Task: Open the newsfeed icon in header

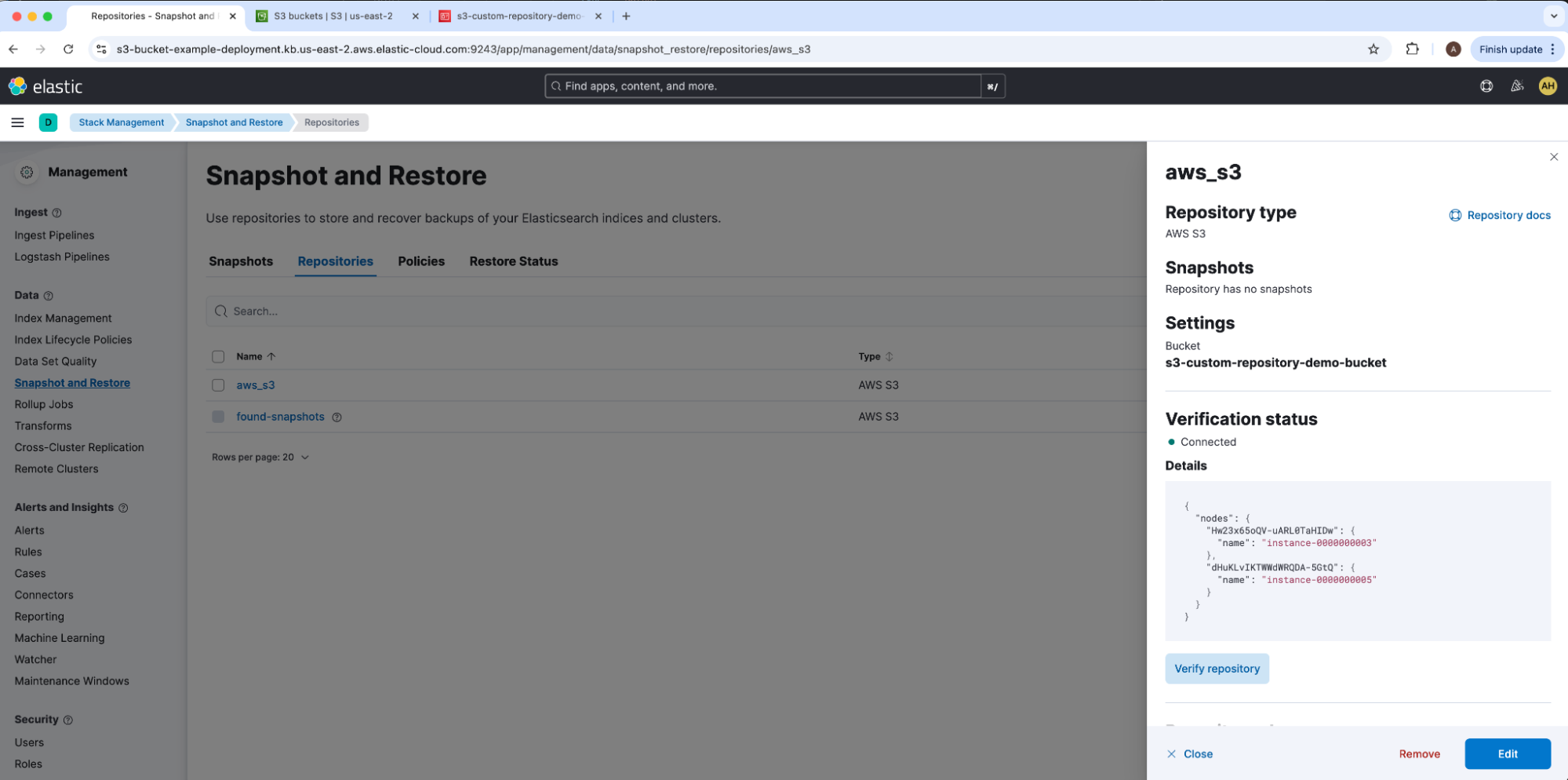Action: 1517,86
